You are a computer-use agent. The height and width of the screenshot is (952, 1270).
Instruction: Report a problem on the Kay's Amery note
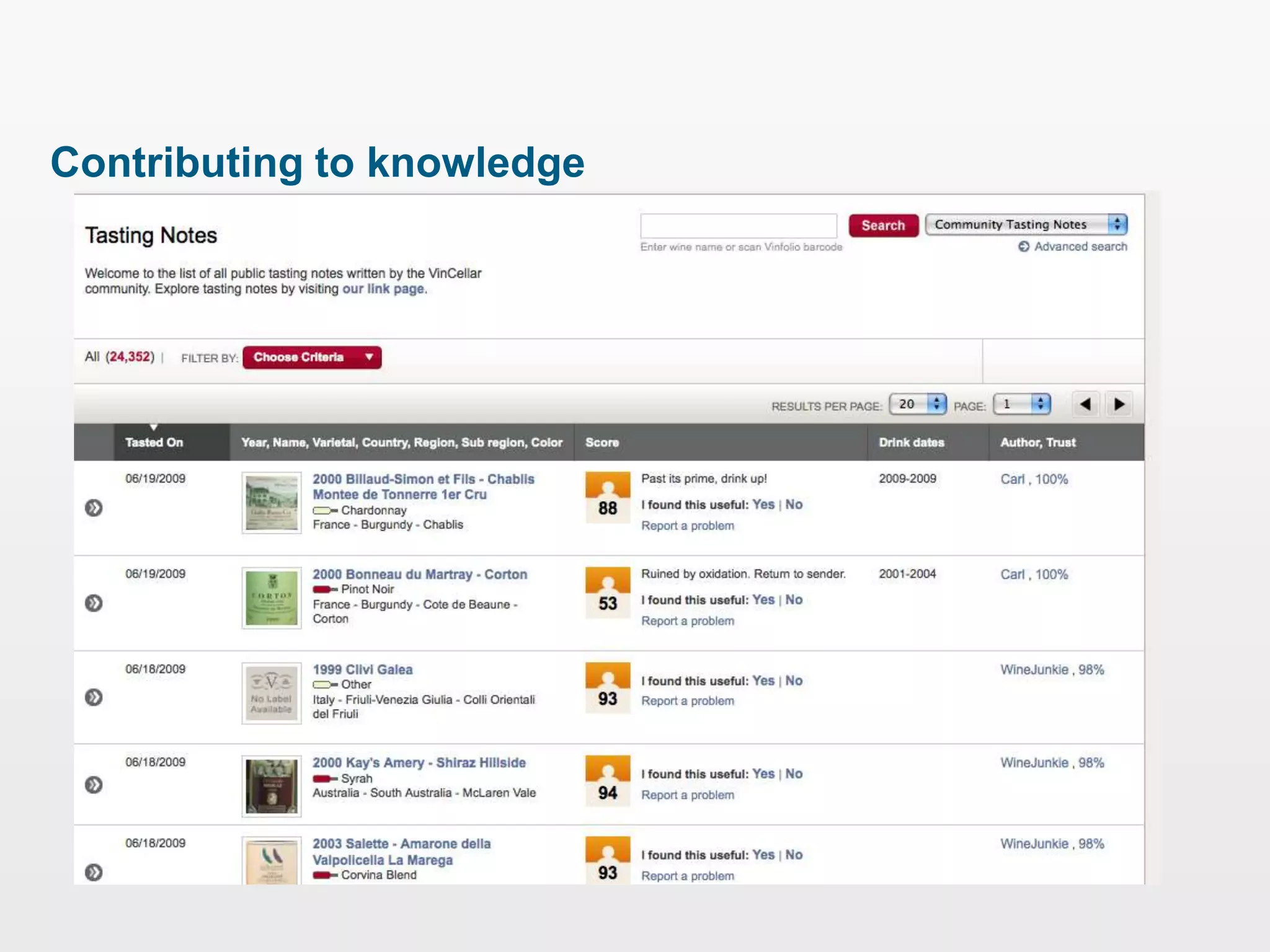tap(688, 795)
